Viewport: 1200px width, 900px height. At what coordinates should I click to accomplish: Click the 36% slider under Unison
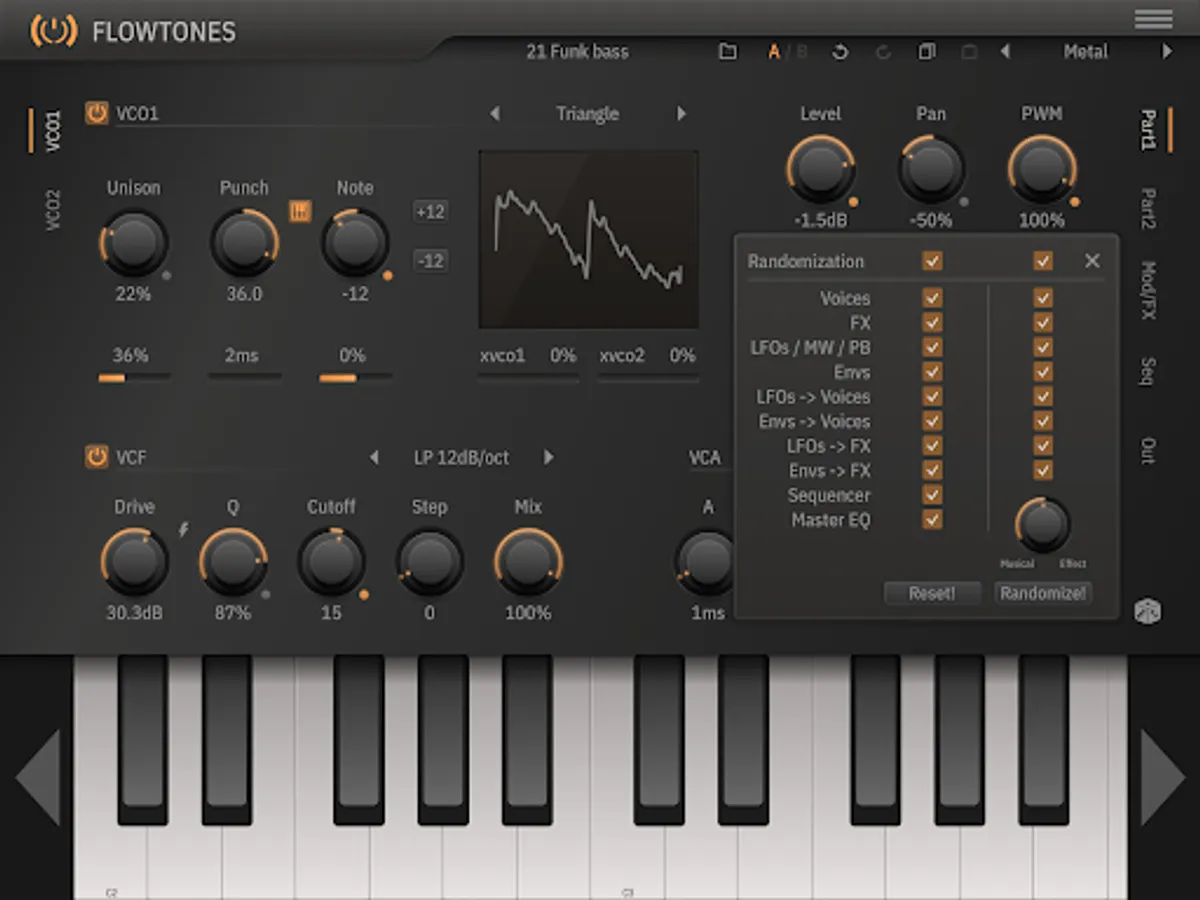point(134,378)
